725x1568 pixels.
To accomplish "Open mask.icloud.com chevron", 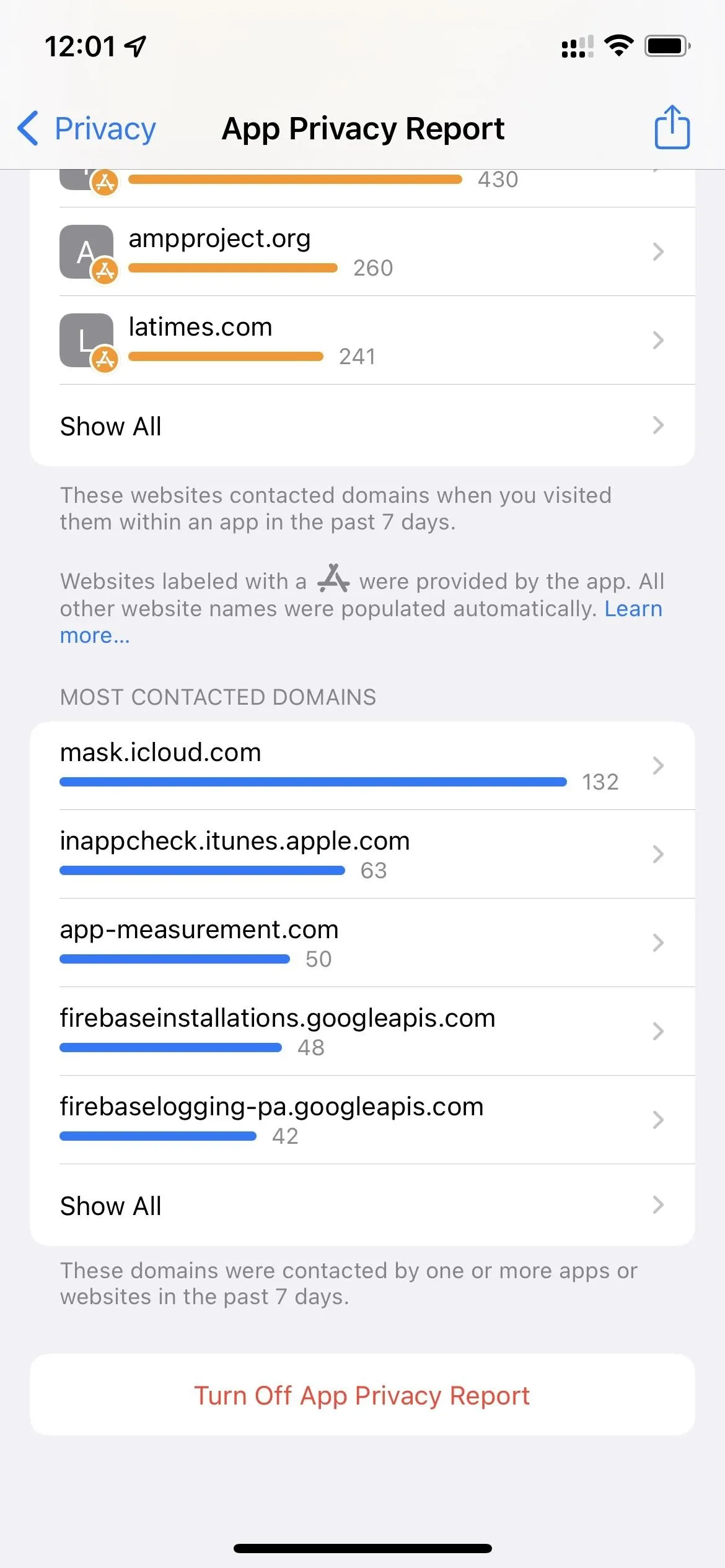I will tap(658, 766).
